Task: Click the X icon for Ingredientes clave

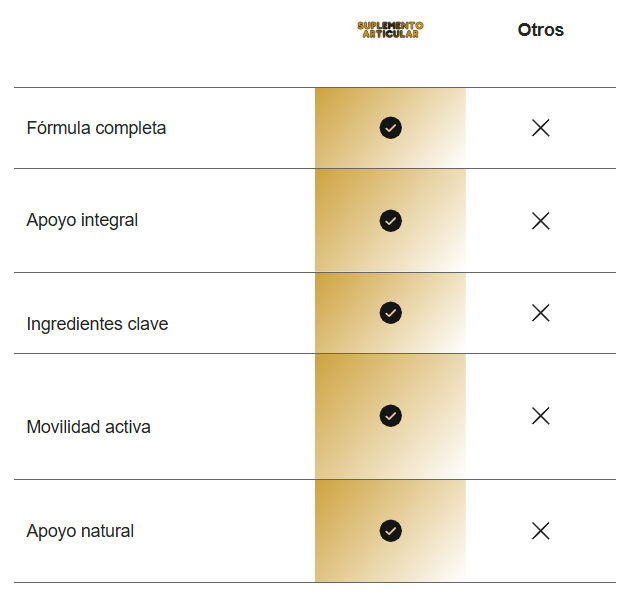Action: pyautogui.click(x=541, y=313)
